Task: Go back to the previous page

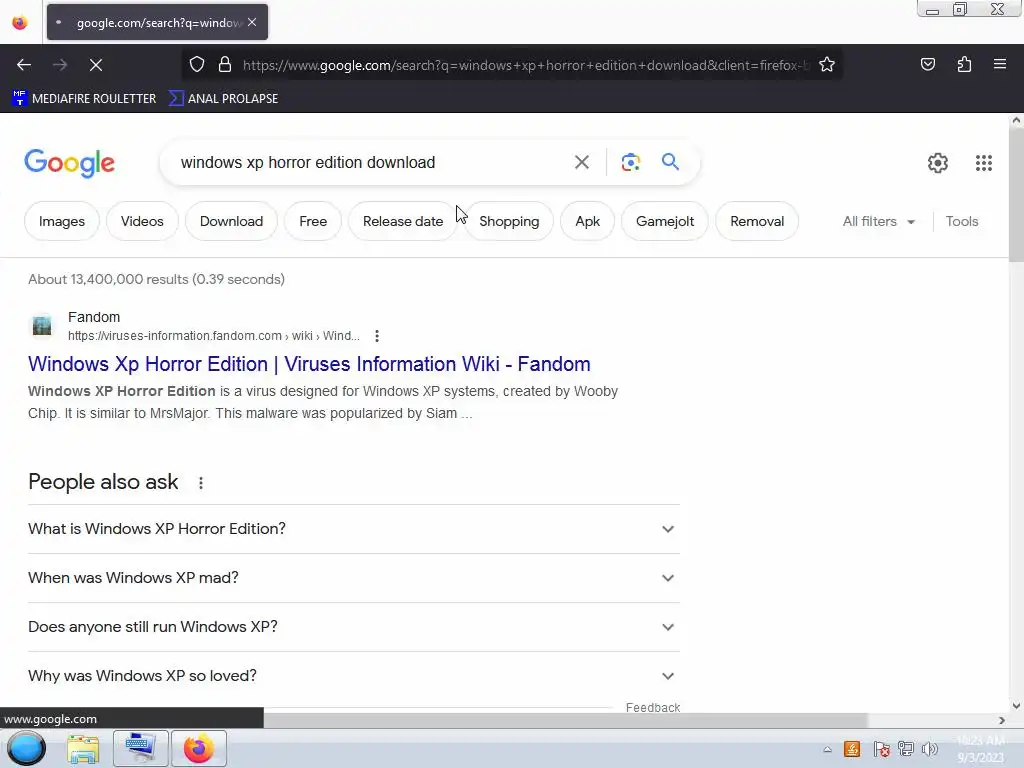Action: point(24,65)
